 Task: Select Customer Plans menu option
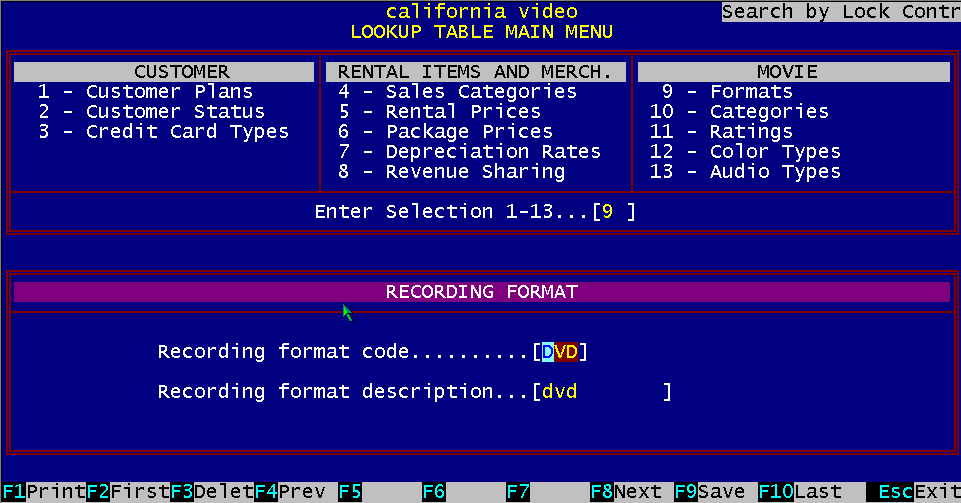tap(145, 92)
